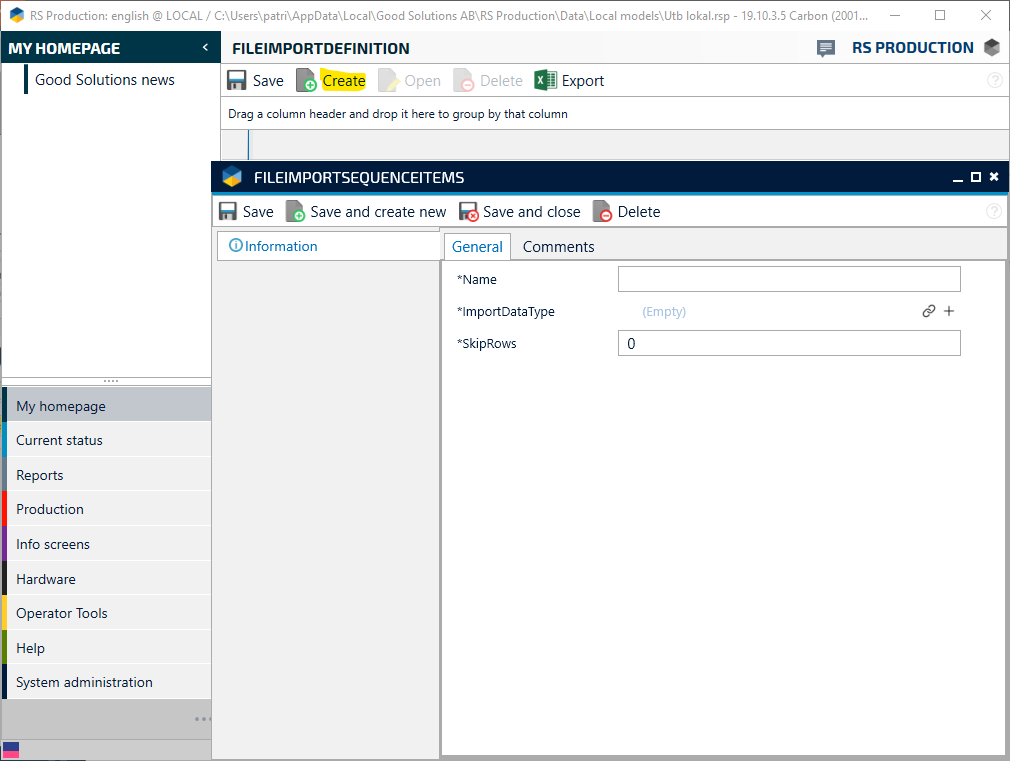Select the General tab
The height and width of the screenshot is (761, 1010).
pyautogui.click(x=477, y=247)
